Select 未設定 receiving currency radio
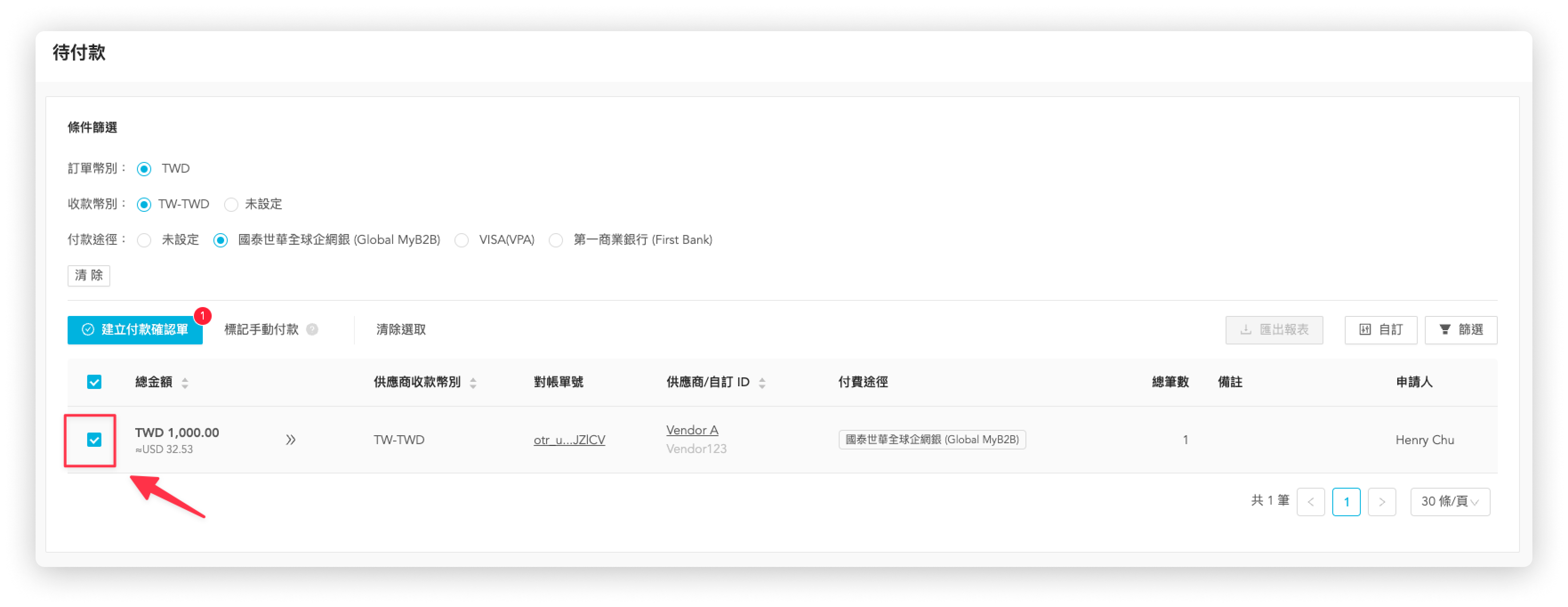Image resolution: width=1568 pixels, height=607 pixels. coord(231,204)
